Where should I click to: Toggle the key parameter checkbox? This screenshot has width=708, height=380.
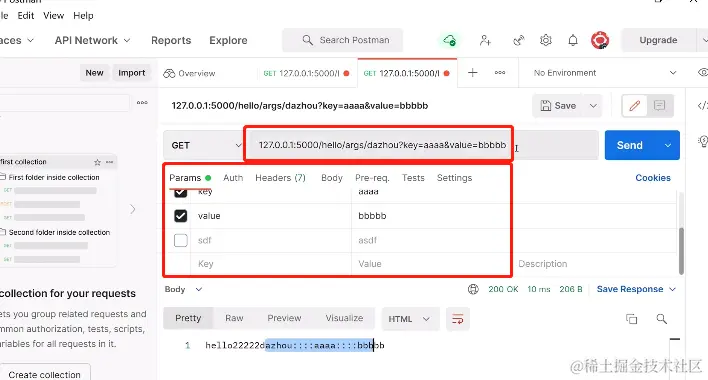pos(181,193)
